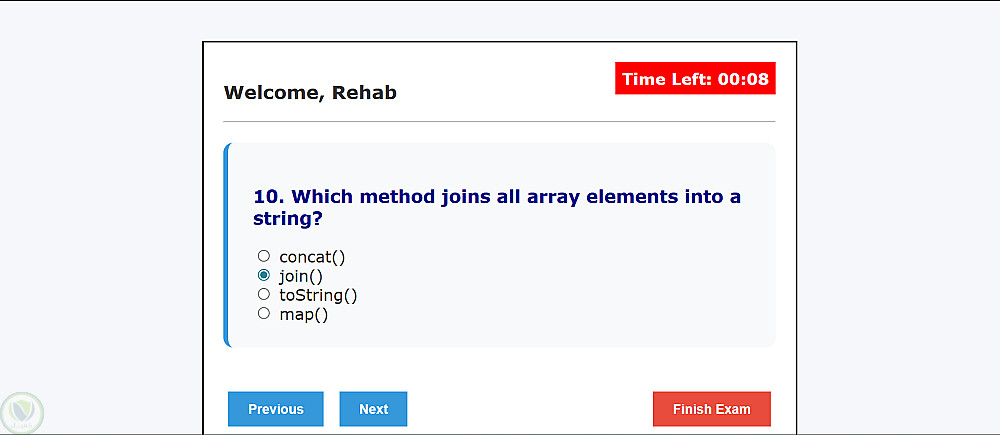Pick the map() radio button
This screenshot has height=435, width=1000.
(264, 313)
